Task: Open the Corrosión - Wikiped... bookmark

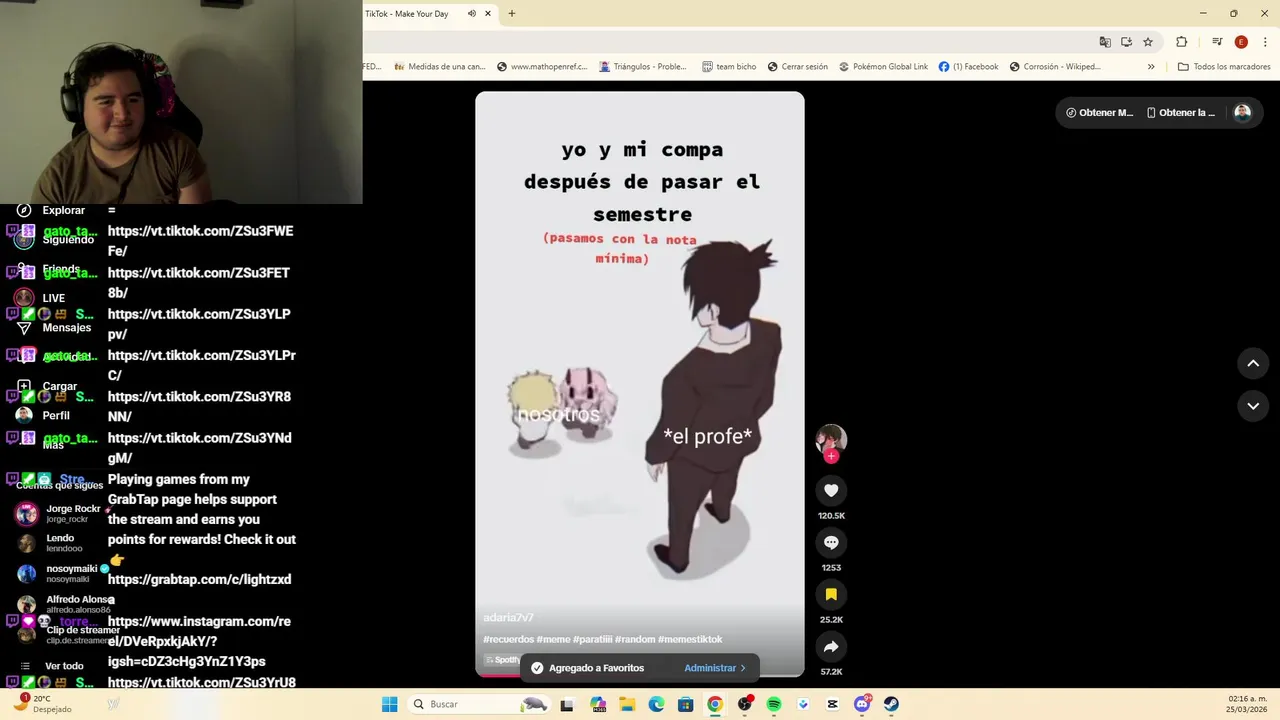Action: click(x=1055, y=67)
